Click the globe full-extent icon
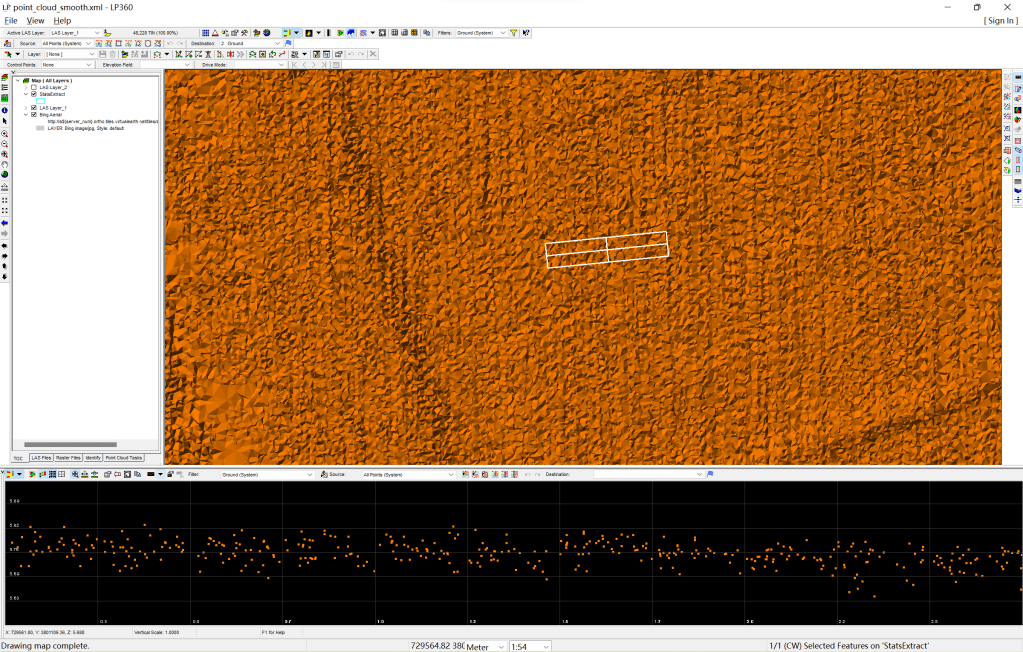This screenshot has height=652, width=1023. click(x=5, y=175)
